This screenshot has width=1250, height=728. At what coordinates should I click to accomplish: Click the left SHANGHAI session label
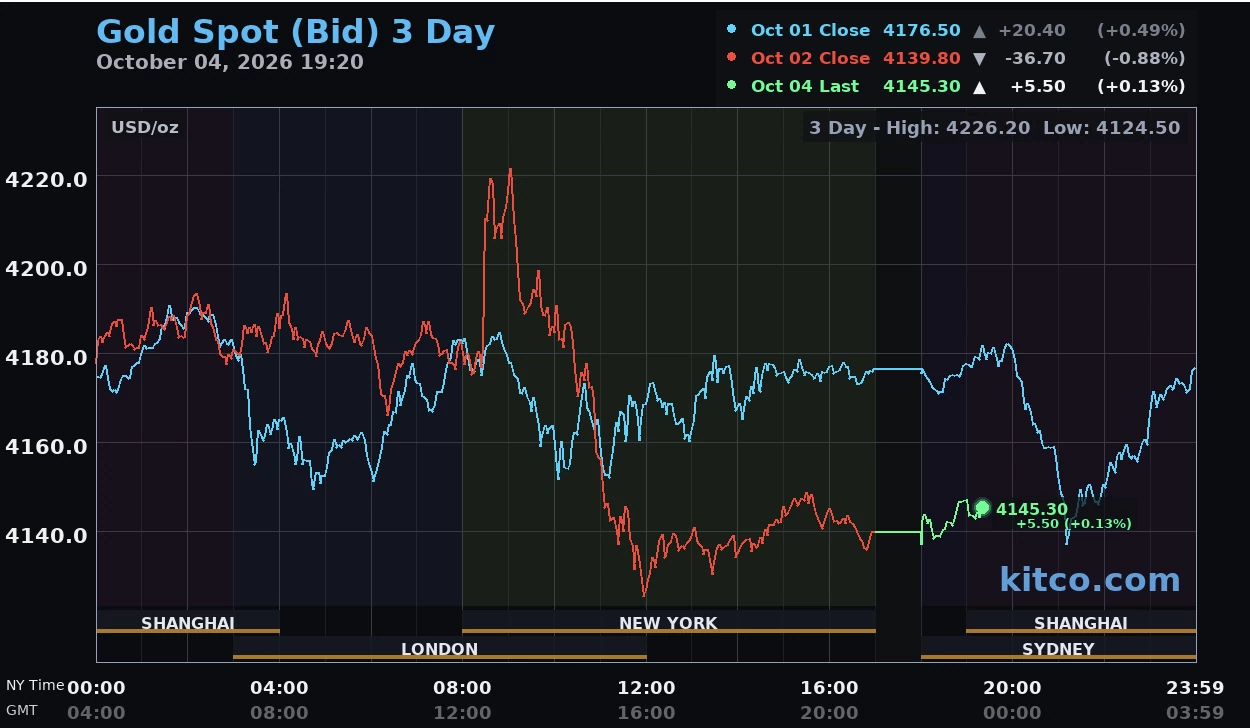click(188, 623)
